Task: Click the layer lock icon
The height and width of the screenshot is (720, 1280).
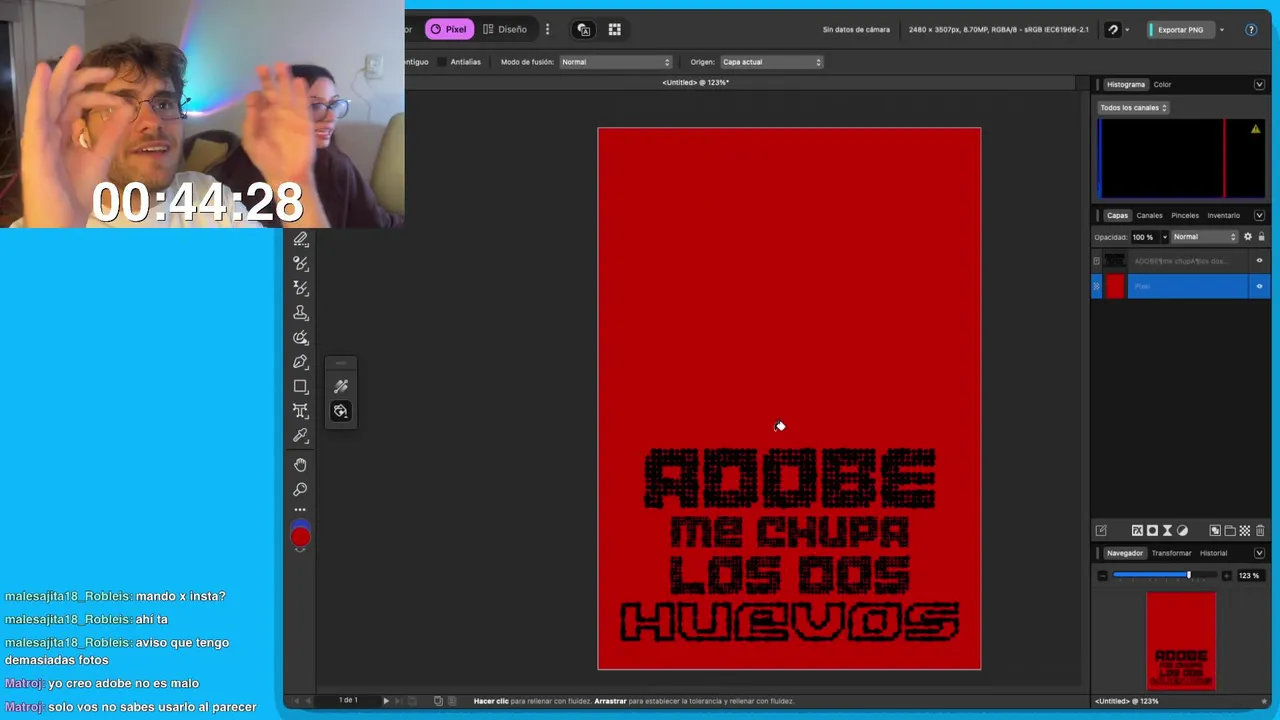Action: pos(1261,237)
